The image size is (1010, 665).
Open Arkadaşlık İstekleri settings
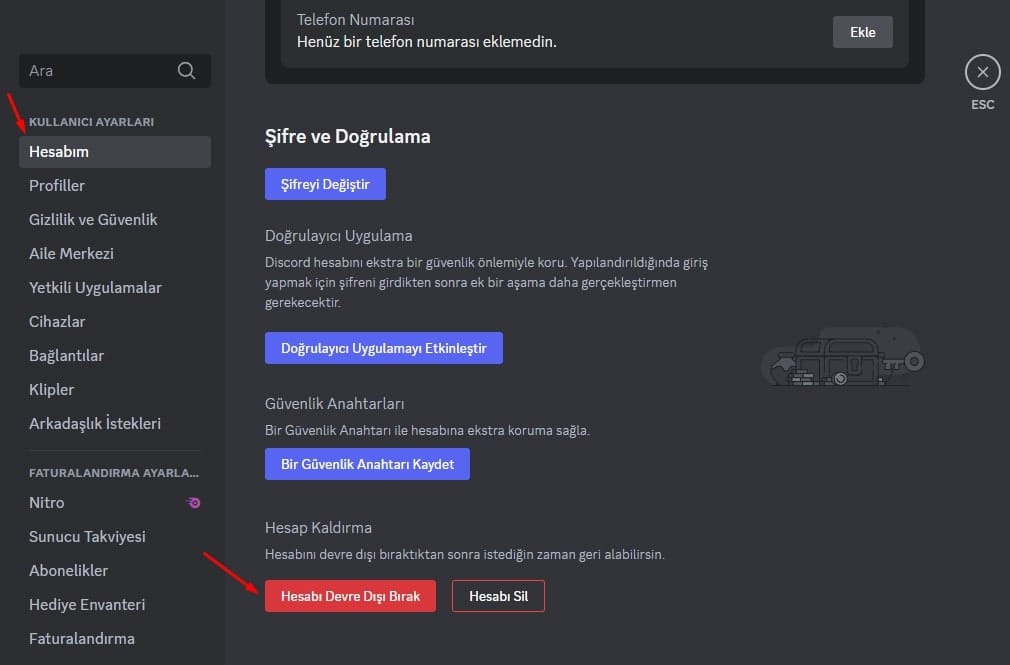(x=95, y=424)
